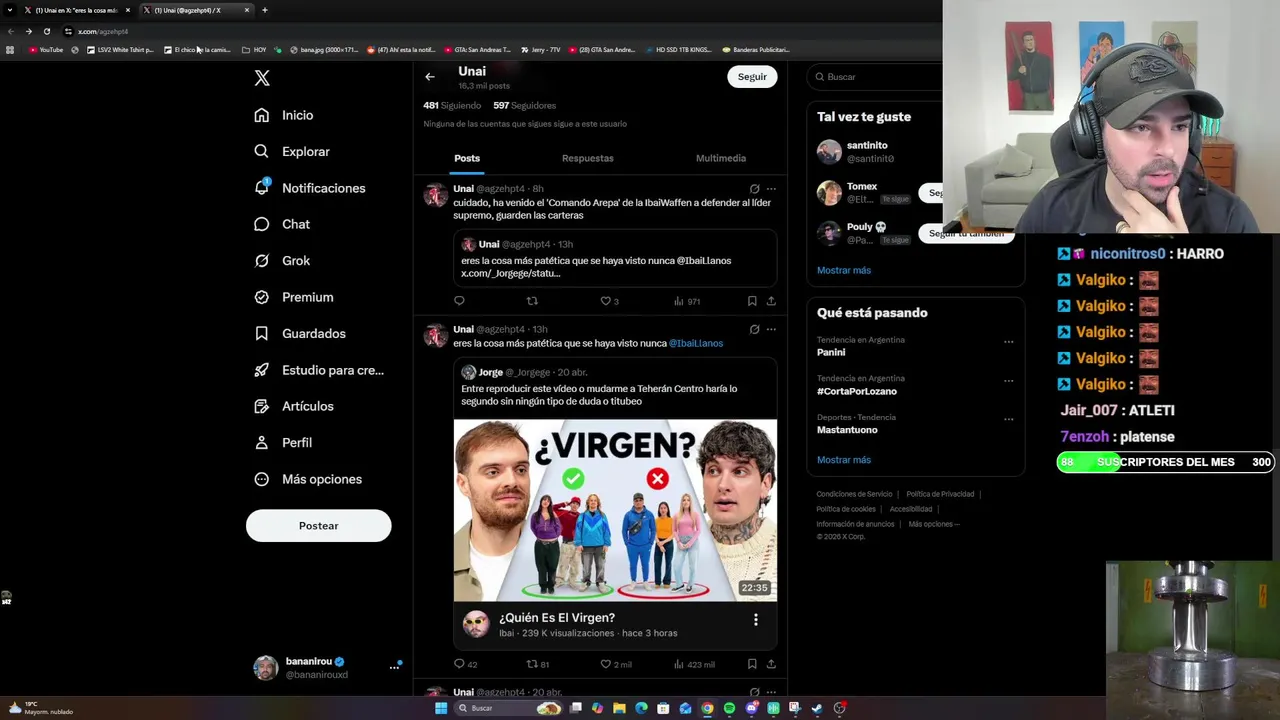1280x720 pixels.
Task: Open options for the Panini trend
Action: [x=1008, y=342]
